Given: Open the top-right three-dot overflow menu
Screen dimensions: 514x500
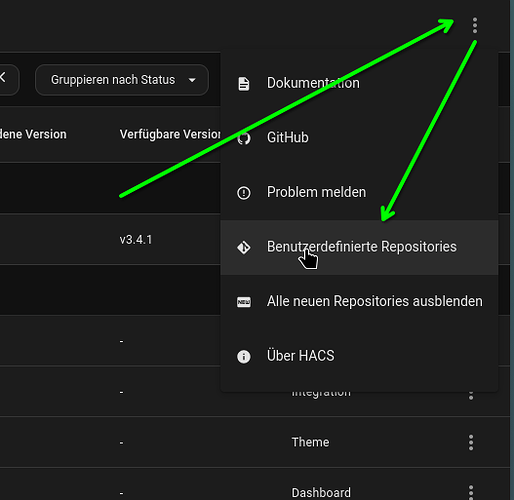Looking at the screenshot, I should [475, 25].
